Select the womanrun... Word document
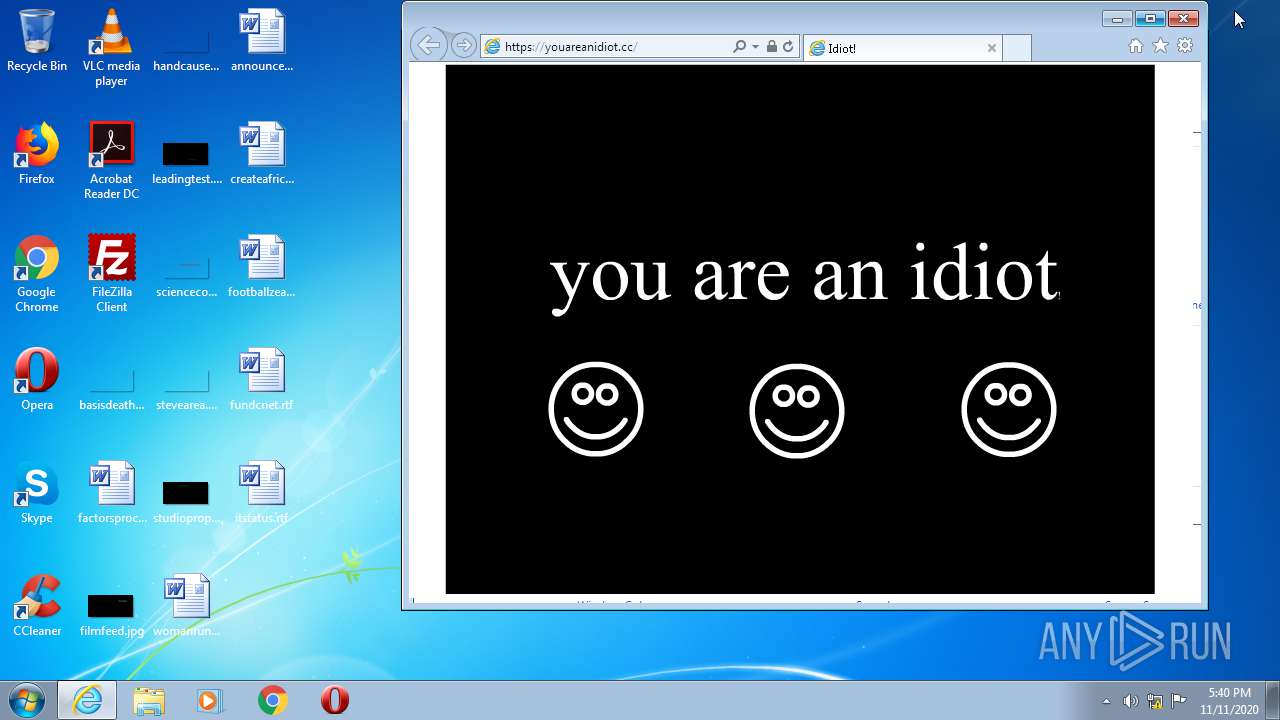 tap(186, 606)
